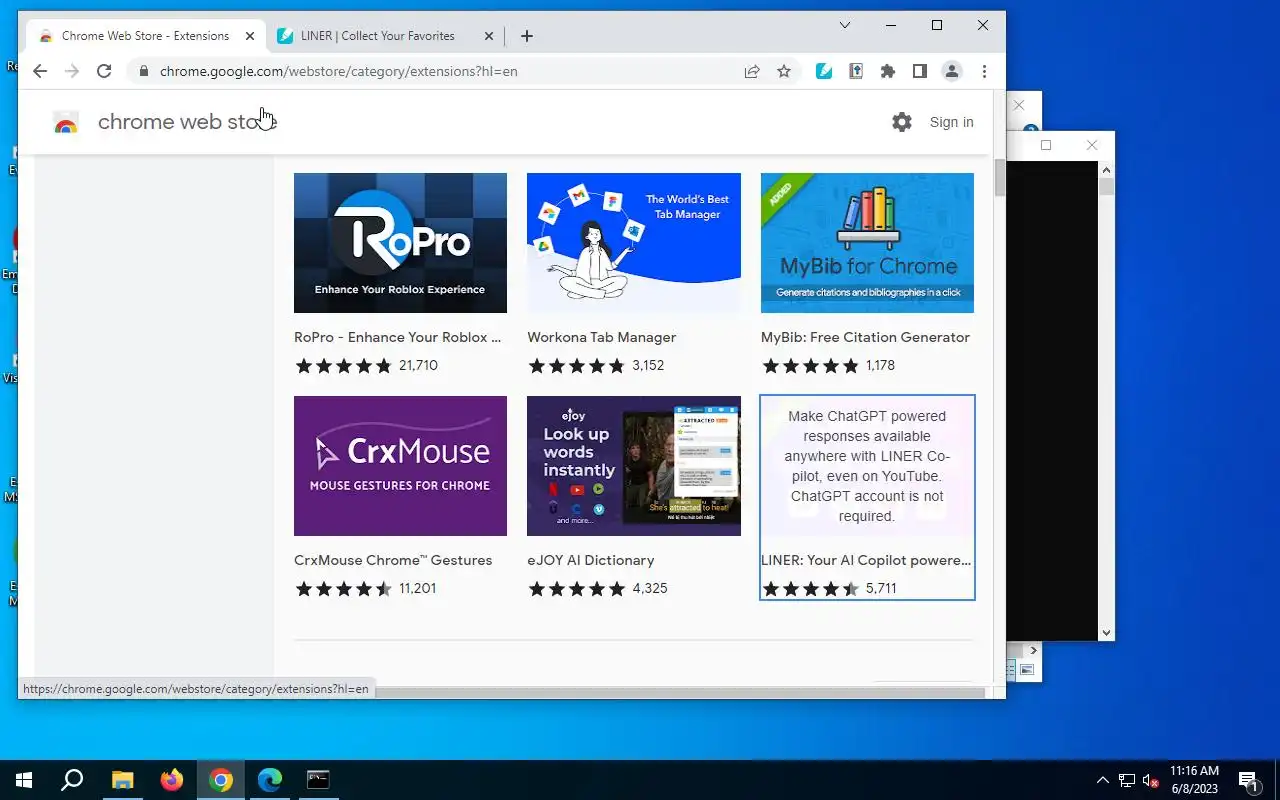Image resolution: width=1280 pixels, height=800 pixels.
Task: Open LINER Co-pilot description card
Action: point(867,466)
